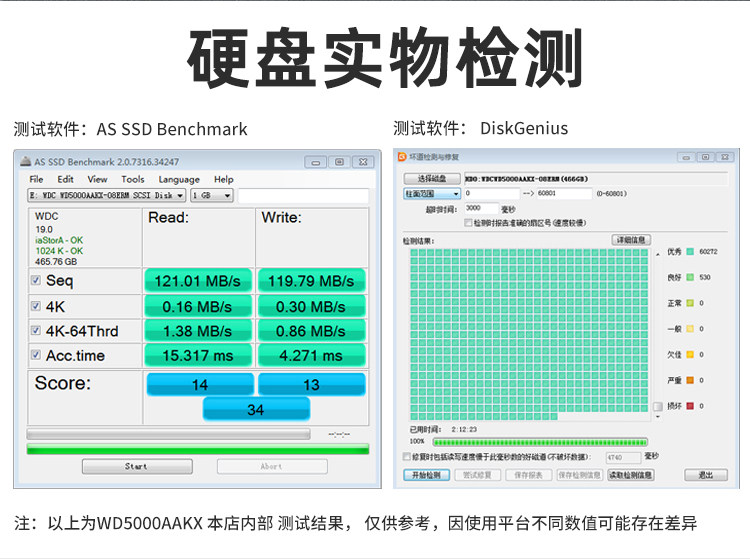This screenshot has height=559, width=750.
Task: Click the 1024 K - OK alignment text
Action: (x=59, y=251)
